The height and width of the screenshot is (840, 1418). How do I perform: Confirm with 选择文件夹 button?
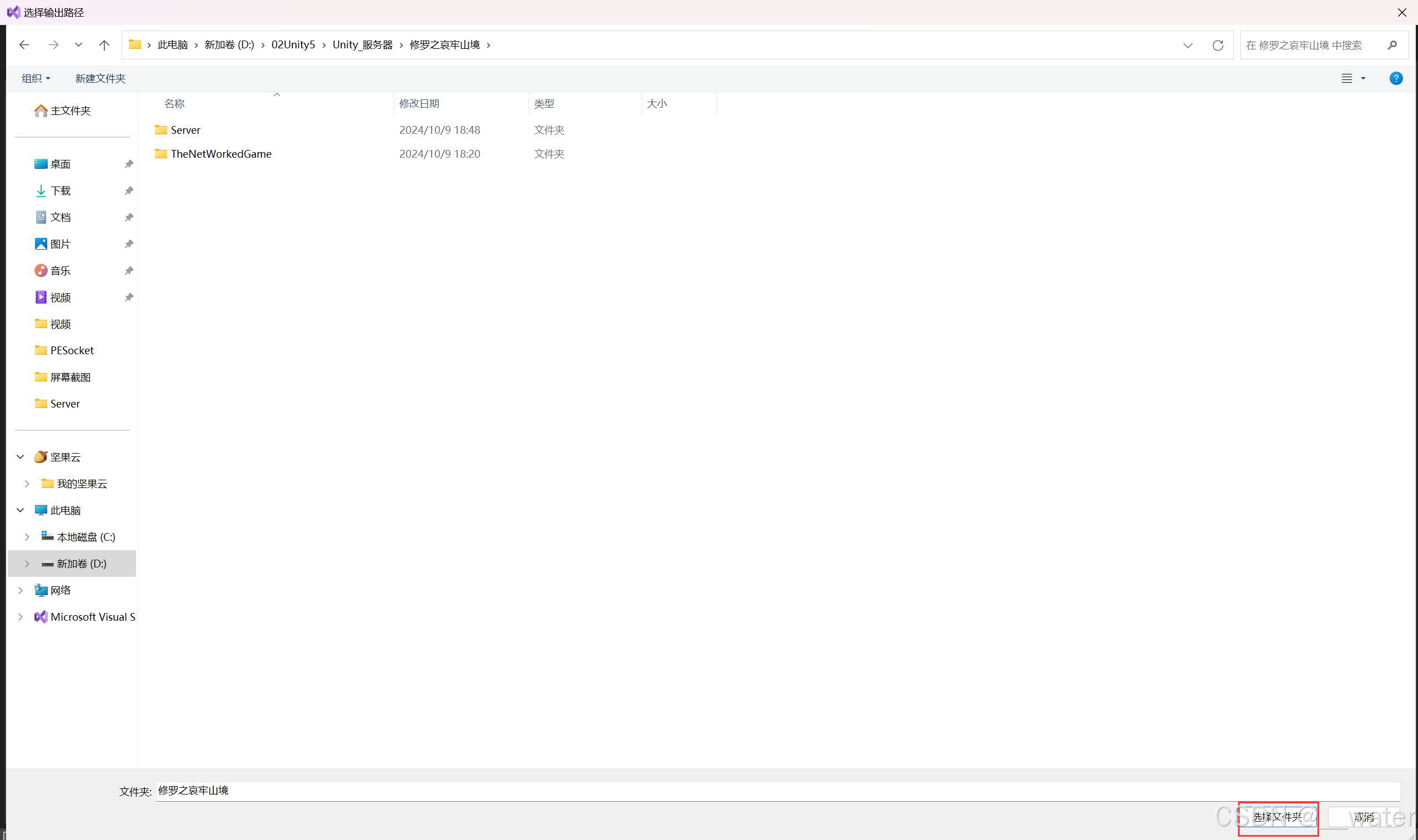tap(1277, 816)
